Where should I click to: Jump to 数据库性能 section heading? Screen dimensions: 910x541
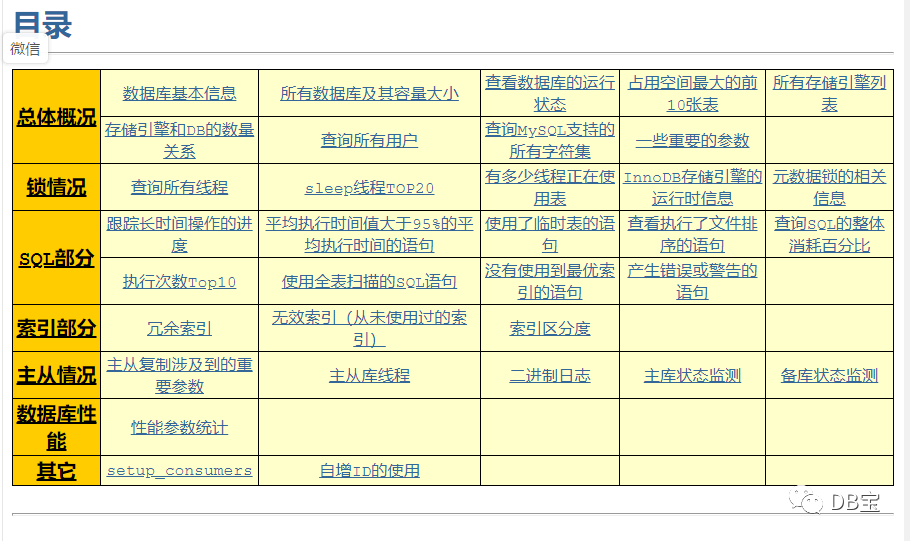(x=56, y=428)
